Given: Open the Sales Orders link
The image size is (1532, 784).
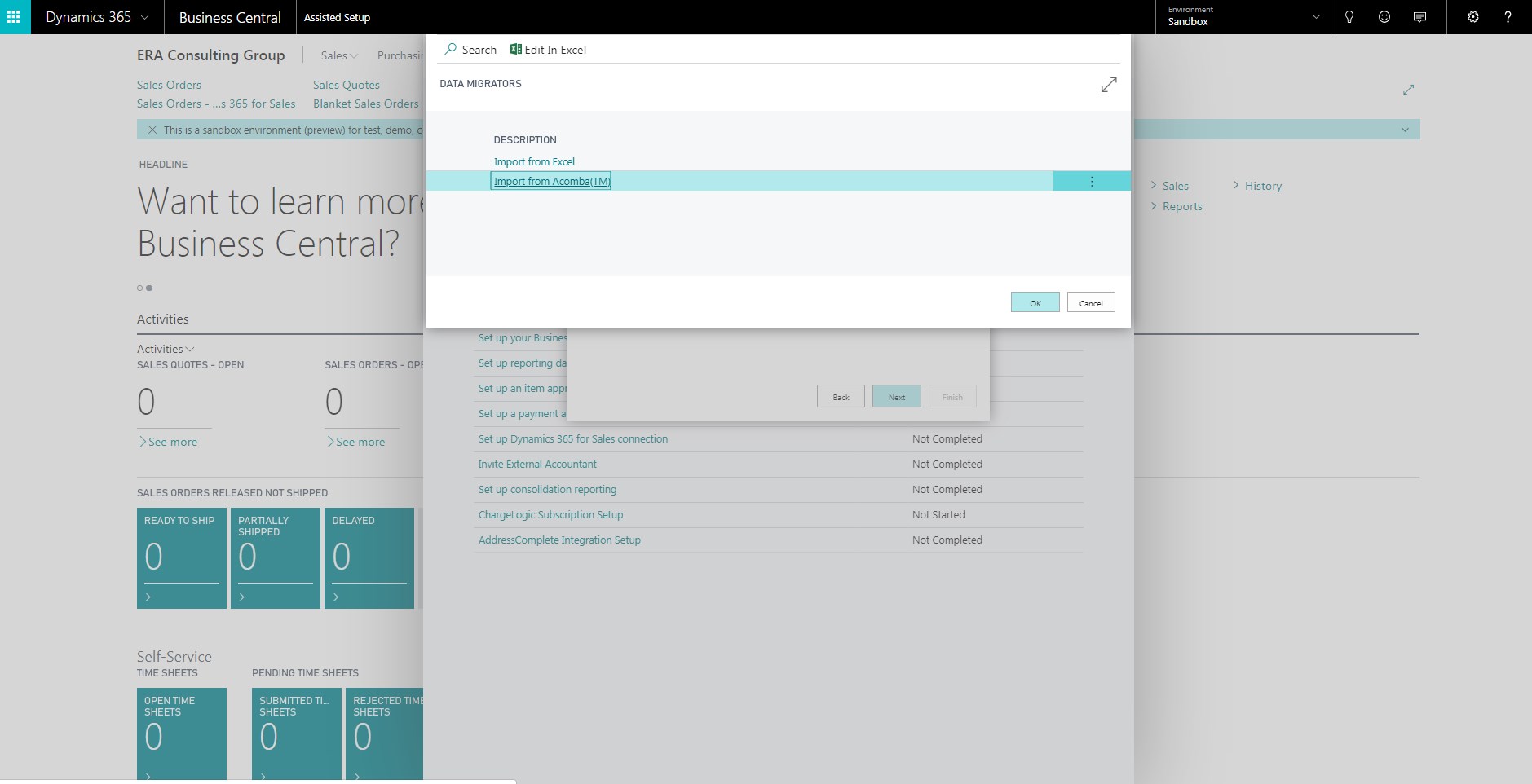Looking at the screenshot, I should click(169, 85).
